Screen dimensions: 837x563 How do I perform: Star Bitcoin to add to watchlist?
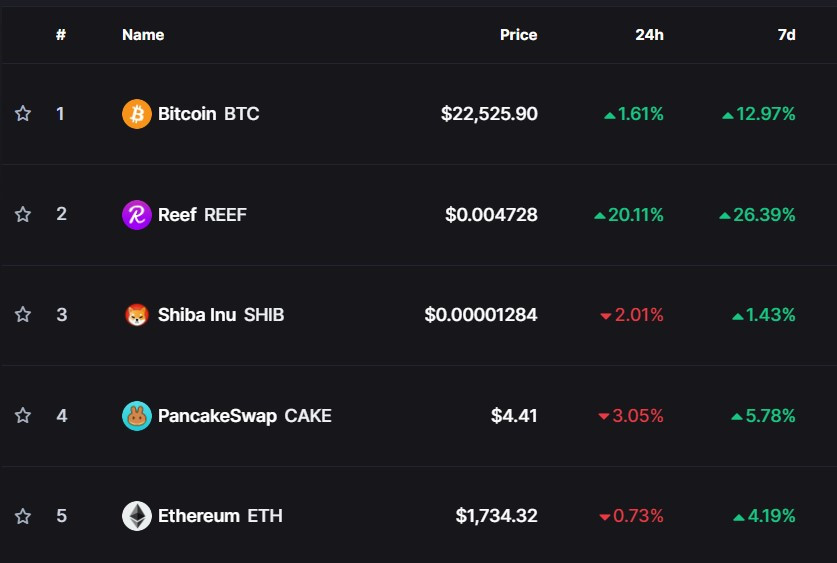pos(23,114)
